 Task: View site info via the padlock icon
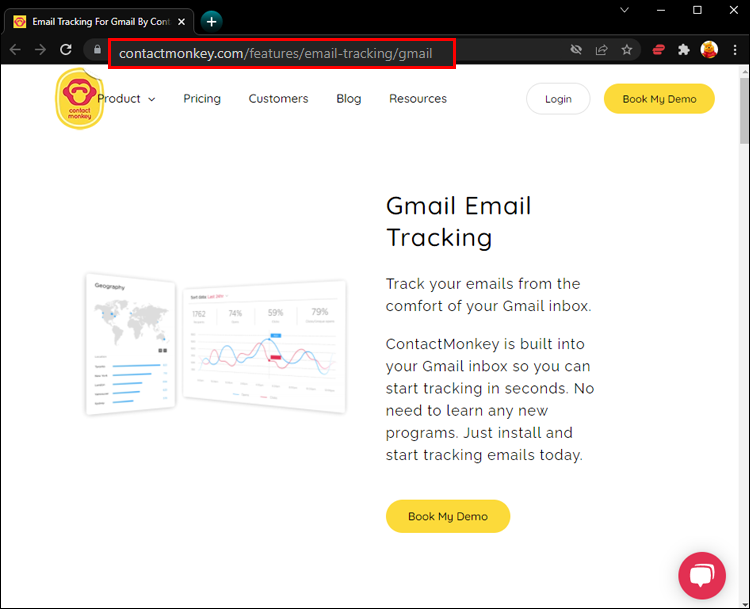click(x=97, y=50)
